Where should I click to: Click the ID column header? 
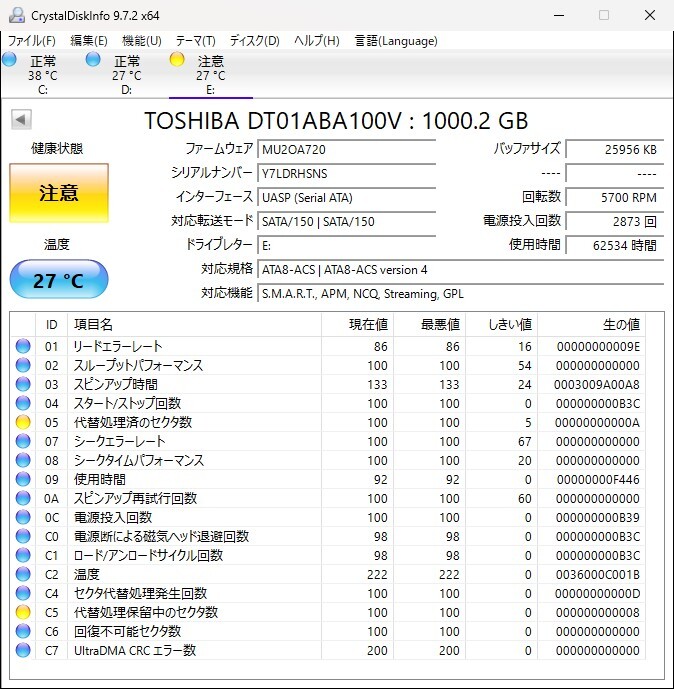[51, 325]
